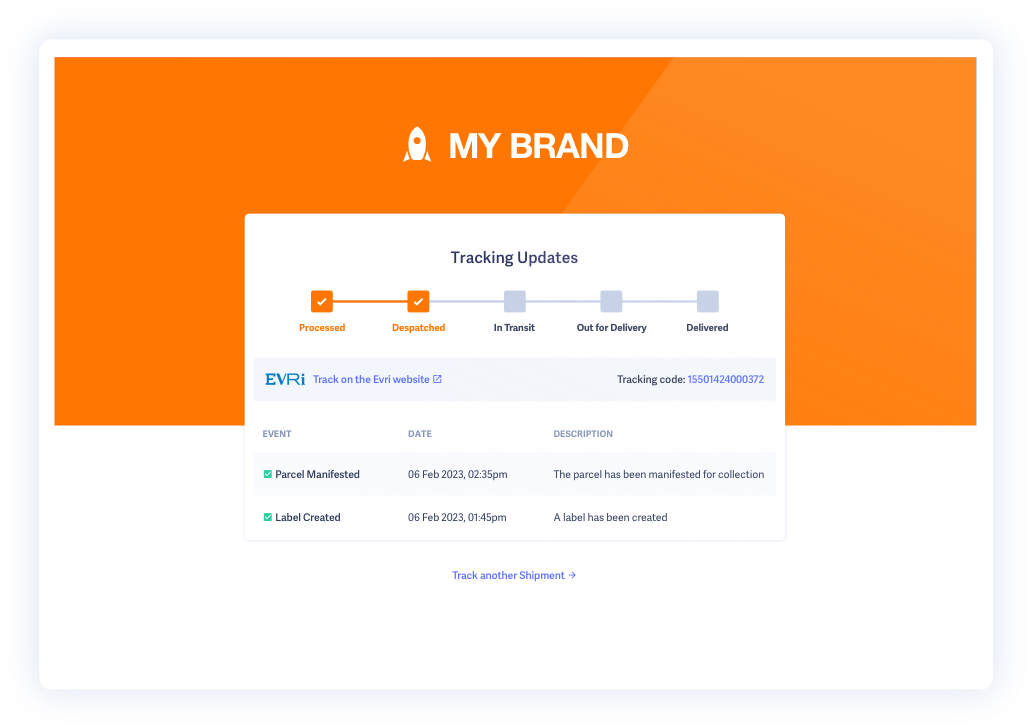Click the Tracking Updates heading
1032x728 pixels.
(514, 257)
